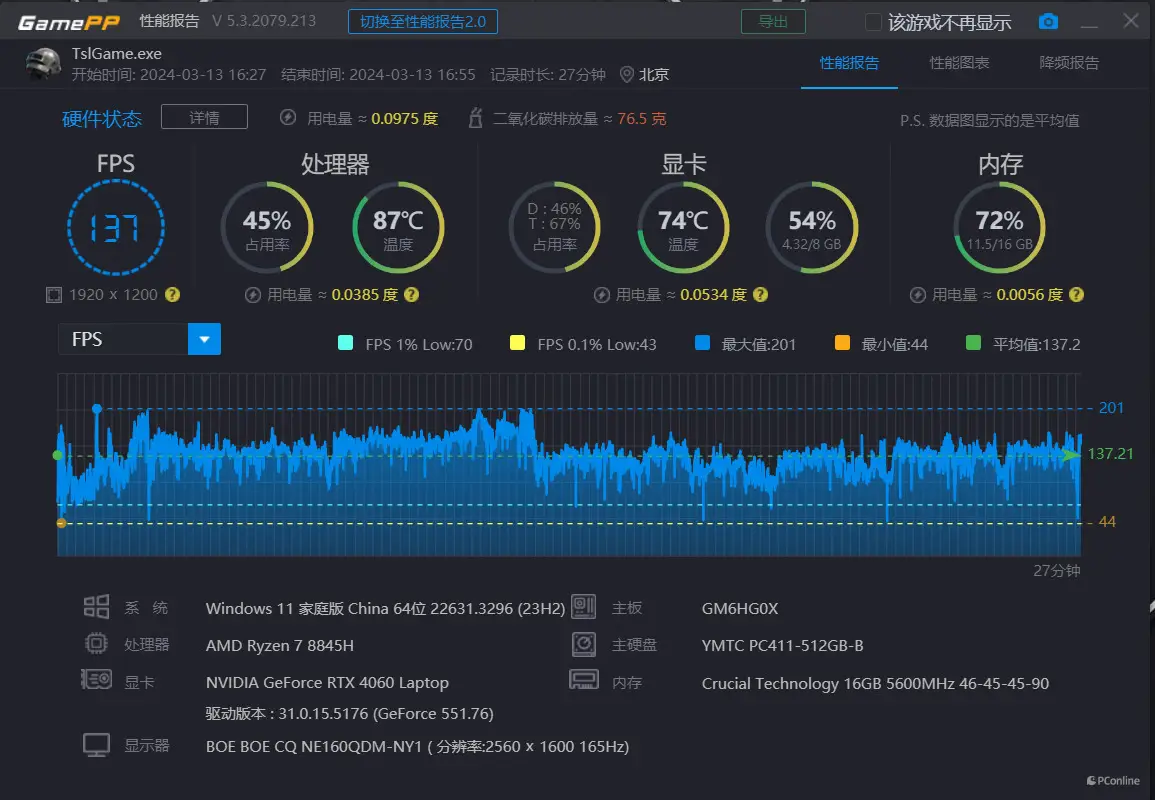Click the Crucial Technology 16GB memory text
The width and height of the screenshot is (1155, 800).
point(875,683)
